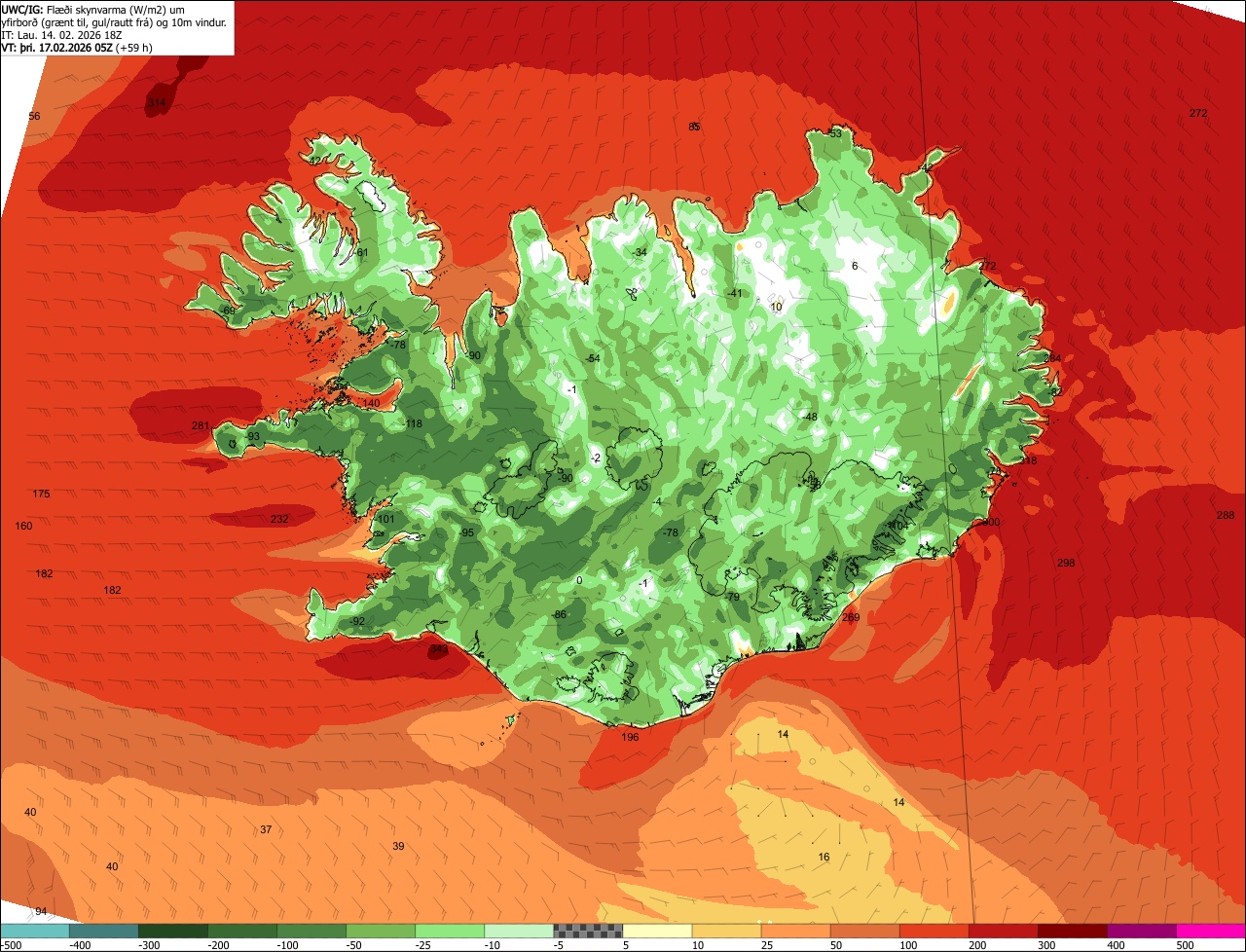Click the '-118' value over west Iceland

[413, 423]
